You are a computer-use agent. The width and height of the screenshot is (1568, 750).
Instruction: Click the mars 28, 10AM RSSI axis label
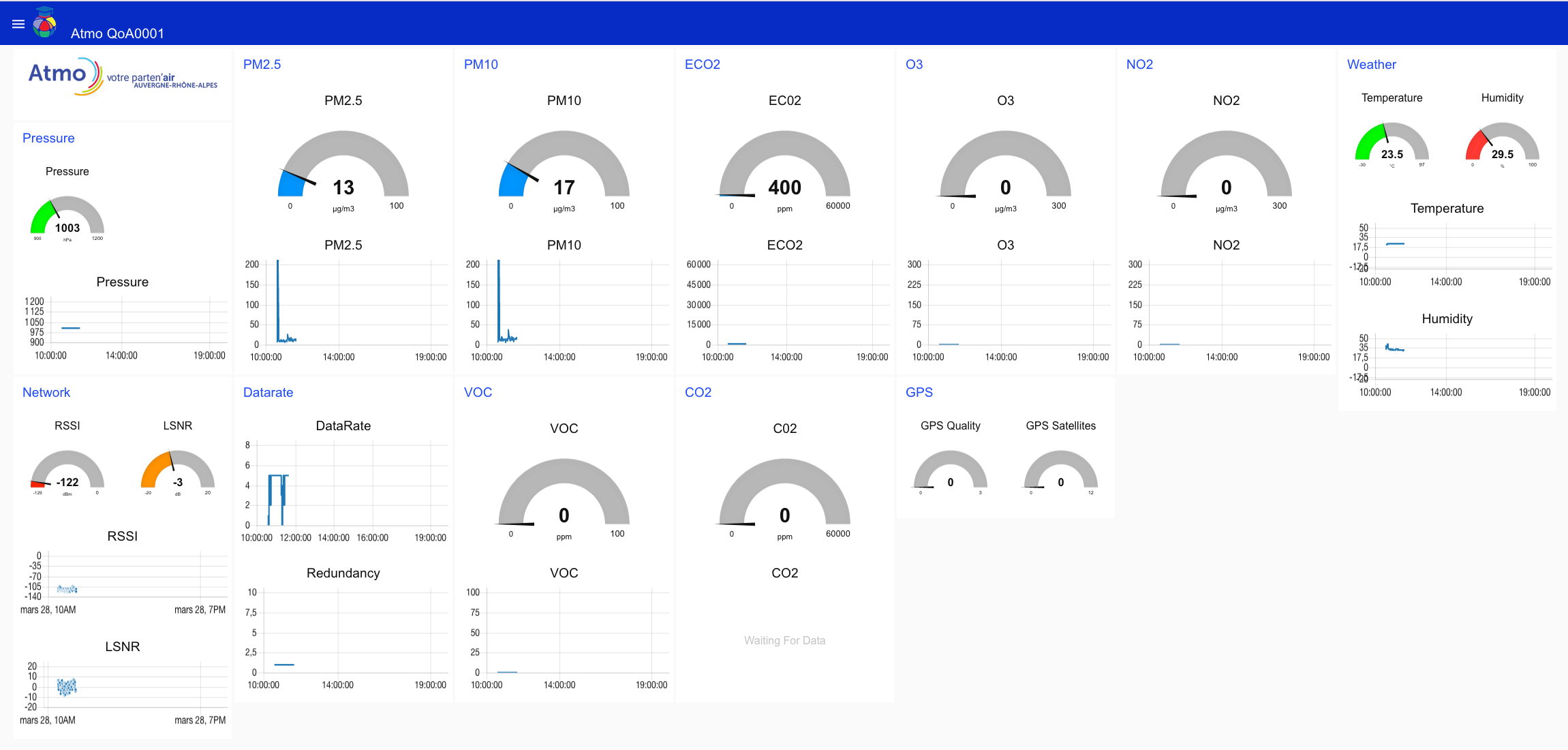[48, 610]
